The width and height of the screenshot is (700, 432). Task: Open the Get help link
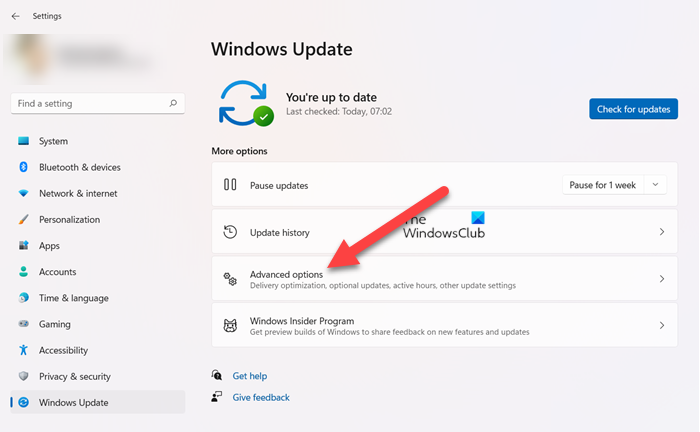click(x=250, y=376)
